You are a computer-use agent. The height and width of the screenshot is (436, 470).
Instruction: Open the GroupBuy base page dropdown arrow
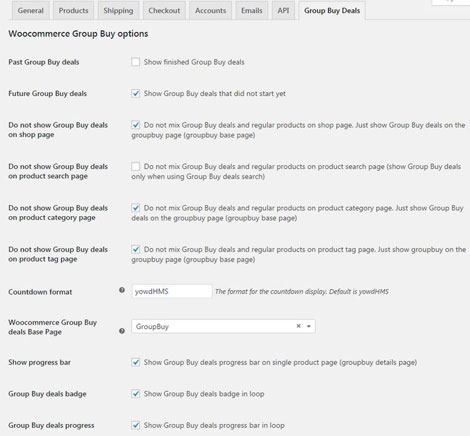(x=309, y=326)
